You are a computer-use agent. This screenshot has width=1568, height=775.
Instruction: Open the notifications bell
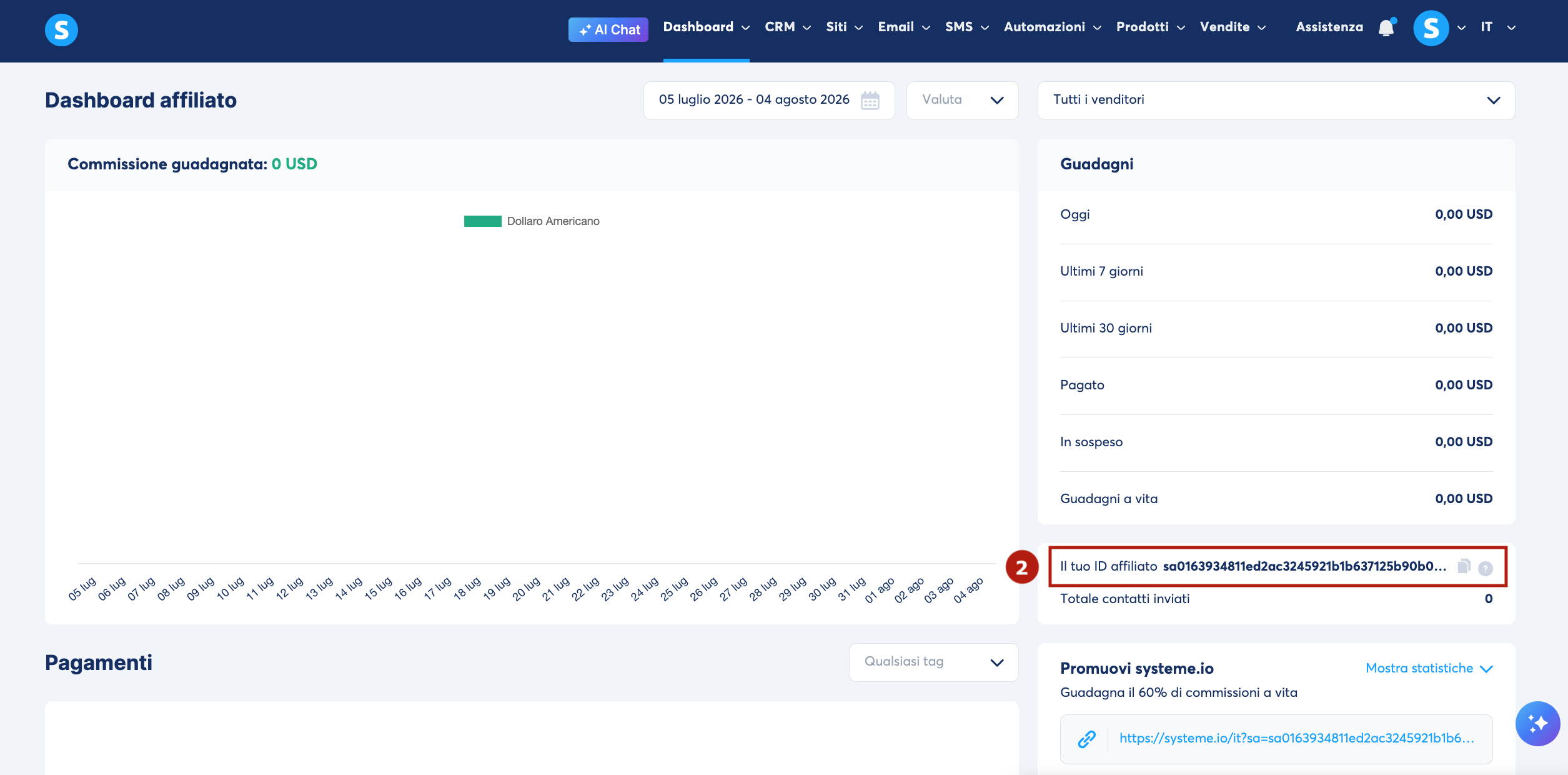click(1386, 28)
